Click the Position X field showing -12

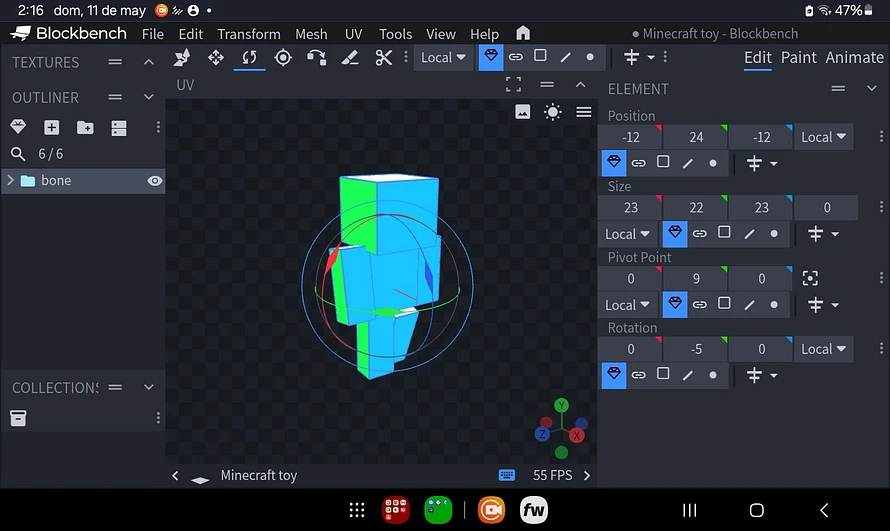click(x=631, y=137)
